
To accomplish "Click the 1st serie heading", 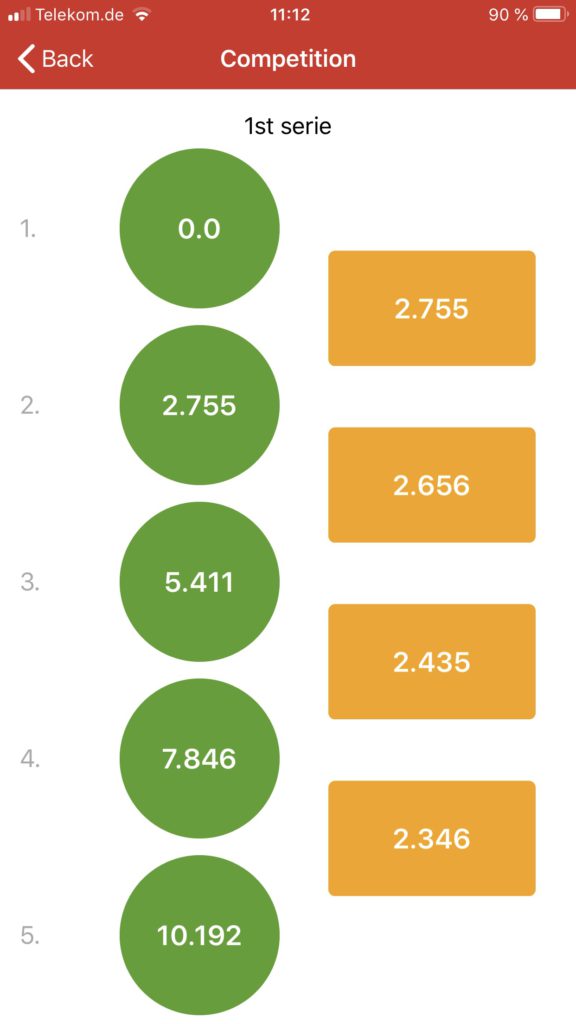I will (x=288, y=125).
